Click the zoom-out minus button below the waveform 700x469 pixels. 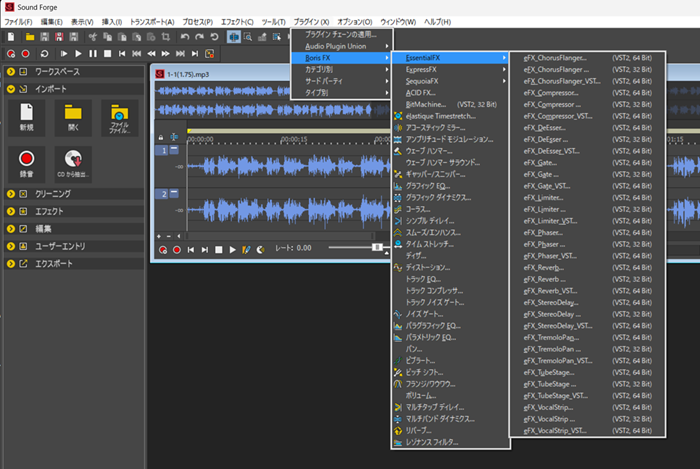[x=169, y=236]
